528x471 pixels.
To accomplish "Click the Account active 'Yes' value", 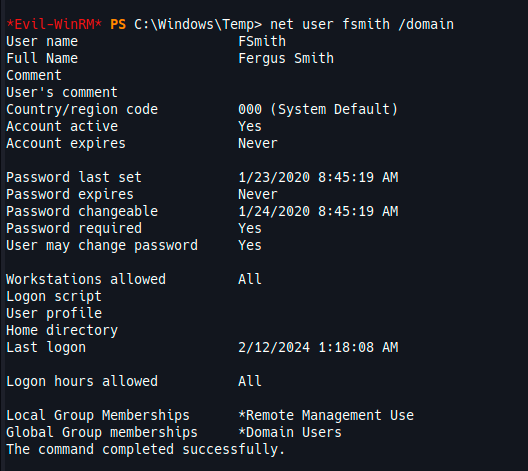I will tap(250, 126).
